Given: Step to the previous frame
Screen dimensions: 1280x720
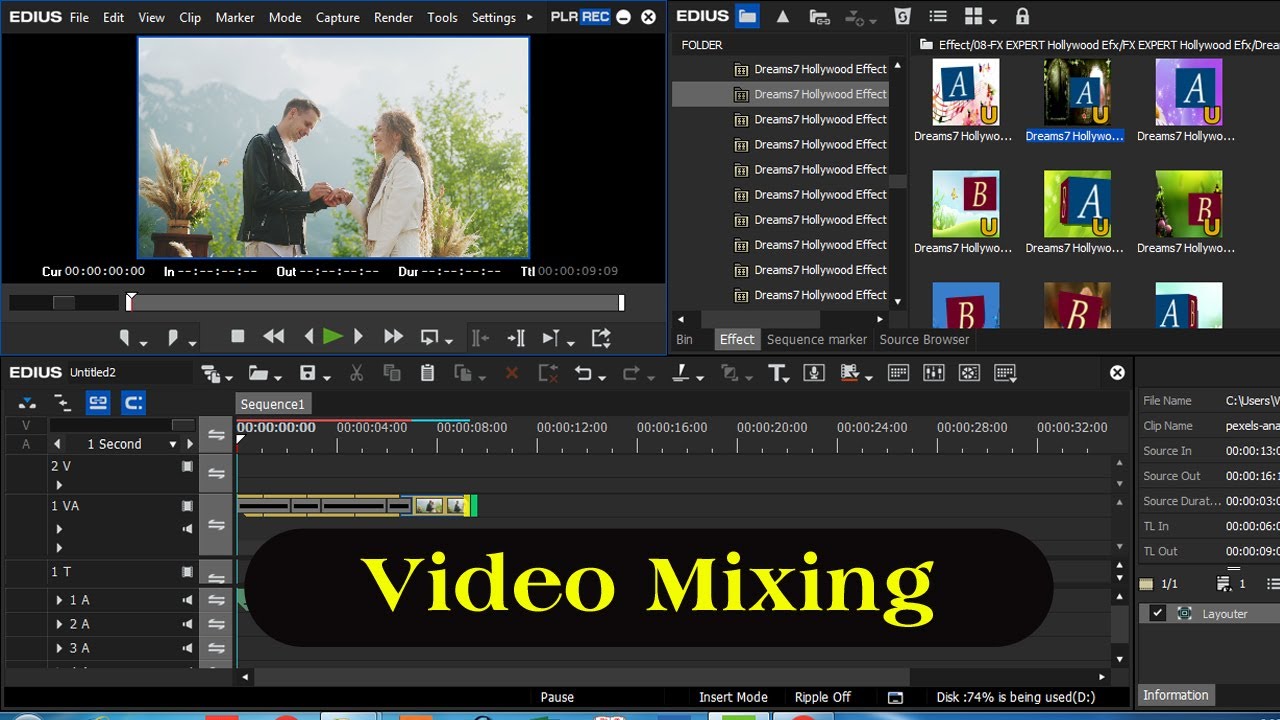Looking at the screenshot, I should pyautogui.click(x=309, y=337).
